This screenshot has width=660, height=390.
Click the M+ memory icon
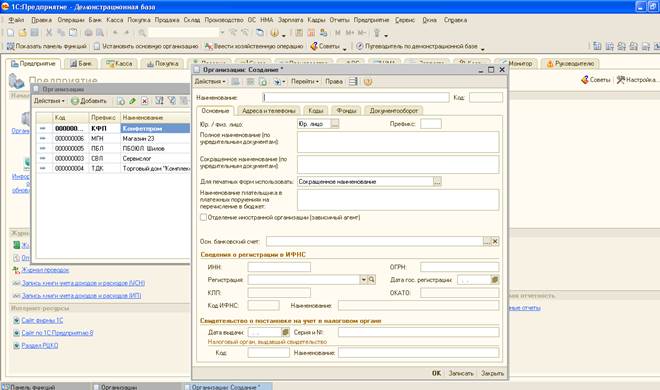coord(350,33)
